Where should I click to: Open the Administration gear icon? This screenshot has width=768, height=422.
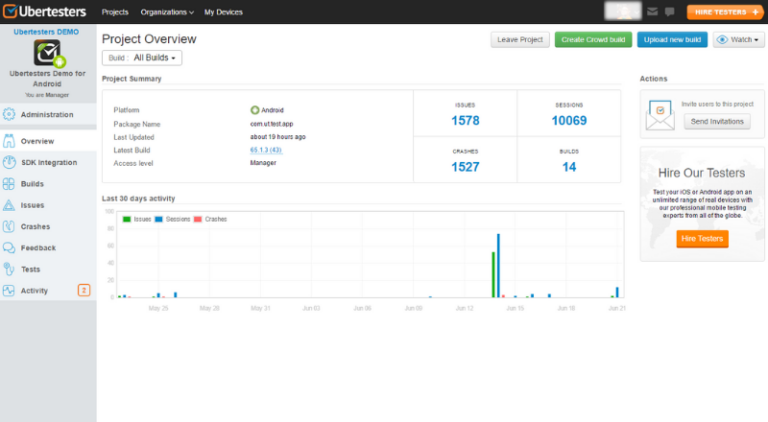[10, 115]
